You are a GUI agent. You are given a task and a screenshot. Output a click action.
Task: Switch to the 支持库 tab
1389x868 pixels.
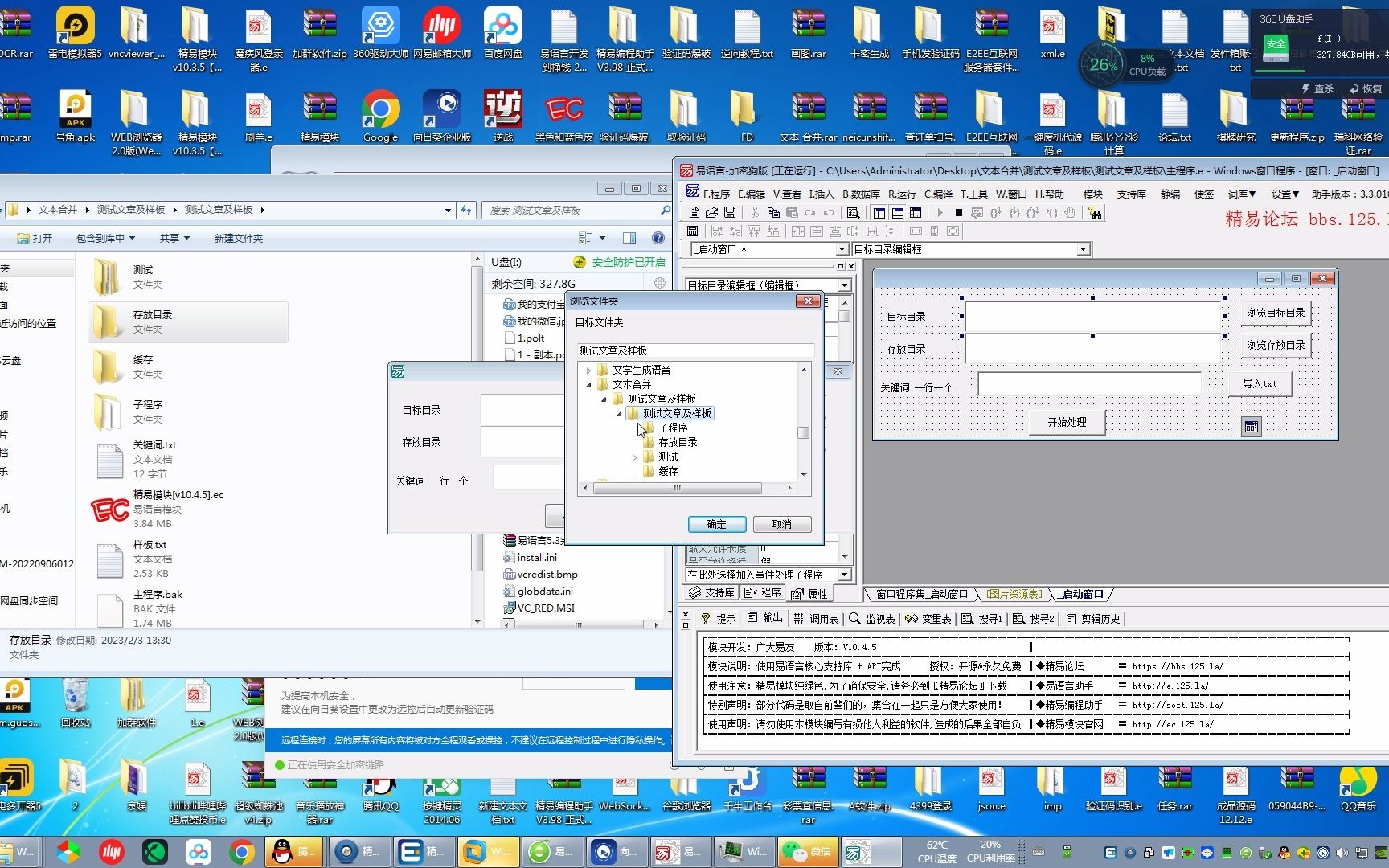click(x=711, y=593)
